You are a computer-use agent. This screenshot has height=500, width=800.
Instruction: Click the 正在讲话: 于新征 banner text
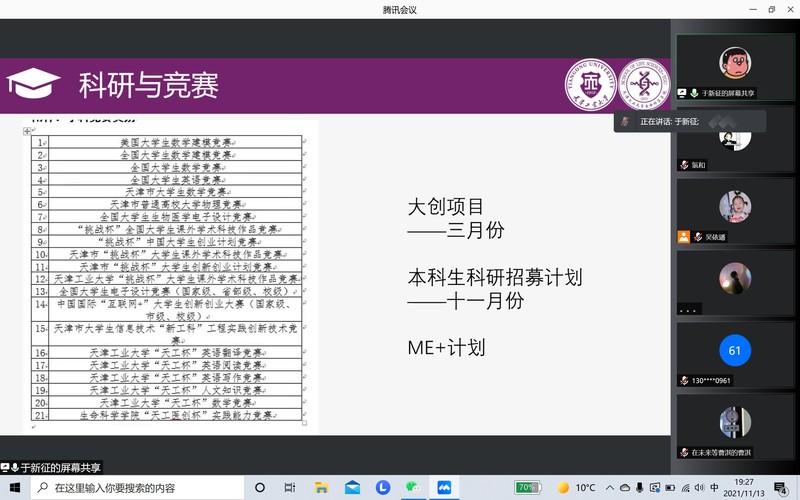click(669, 121)
